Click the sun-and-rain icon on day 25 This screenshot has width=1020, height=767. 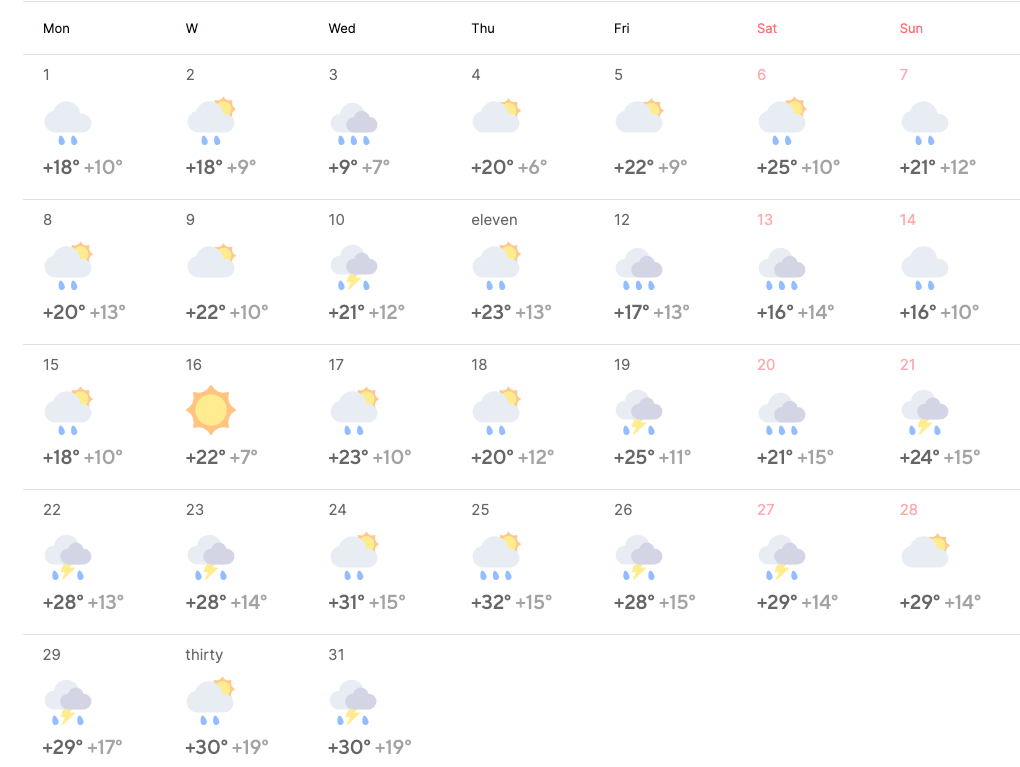[496, 556]
